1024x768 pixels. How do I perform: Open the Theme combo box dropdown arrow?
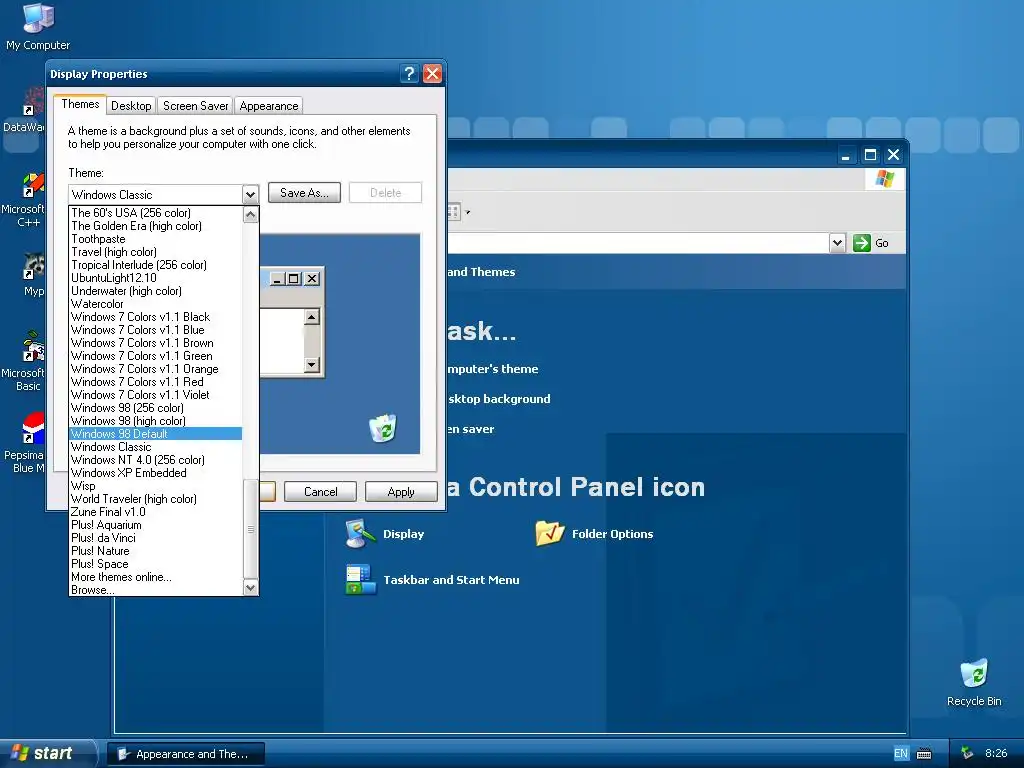click(250, 195)
